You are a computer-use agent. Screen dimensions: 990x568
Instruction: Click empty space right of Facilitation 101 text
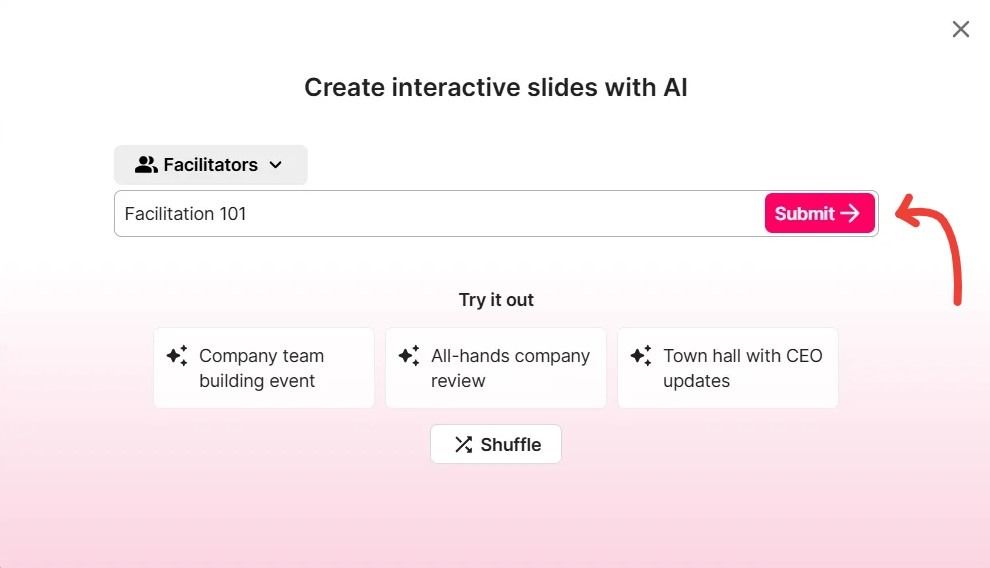coord(500,214)
